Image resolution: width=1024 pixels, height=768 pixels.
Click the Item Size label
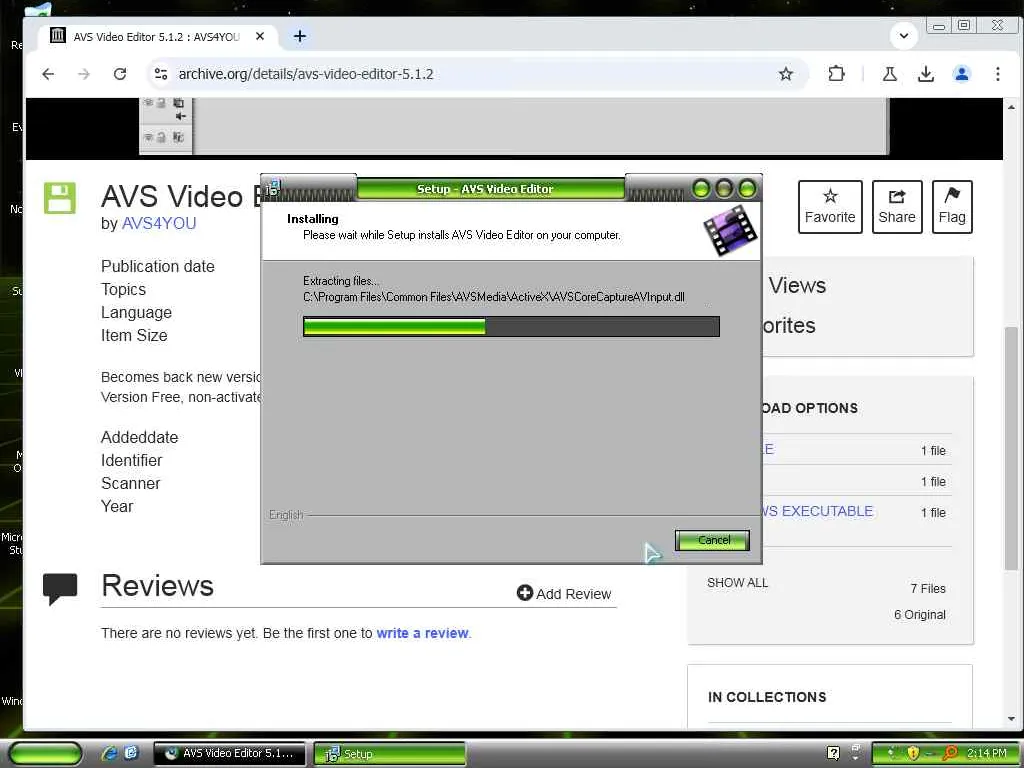pos(134,335)
